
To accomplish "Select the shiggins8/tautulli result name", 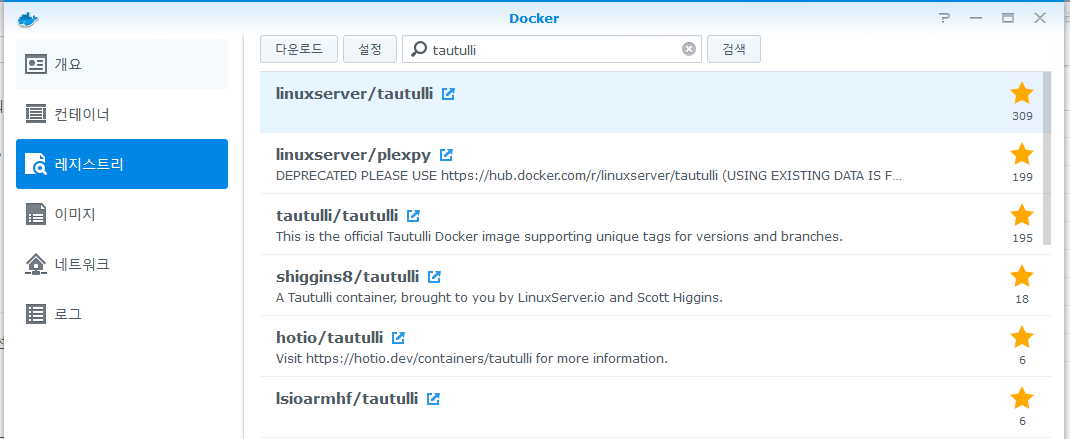I will (x=347, y=277).
